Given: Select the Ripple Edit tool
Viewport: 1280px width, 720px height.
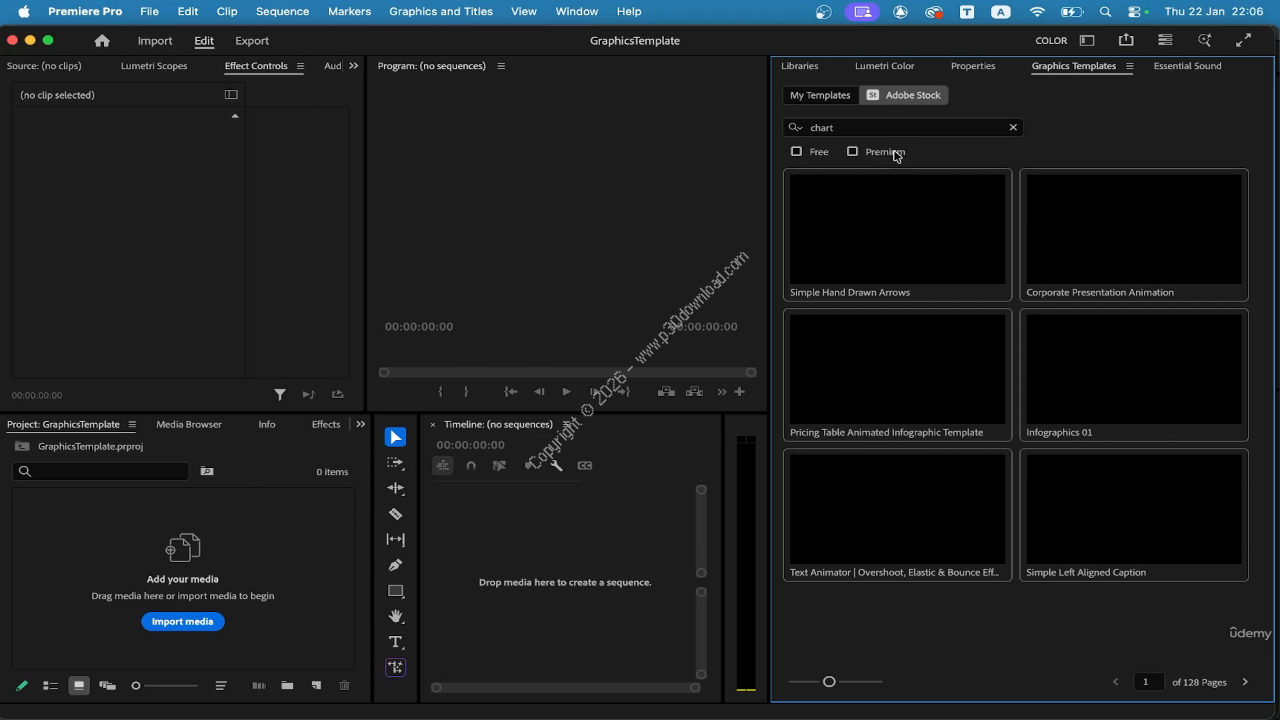Looking at the screenshot, I should click(x=396, y=488).
